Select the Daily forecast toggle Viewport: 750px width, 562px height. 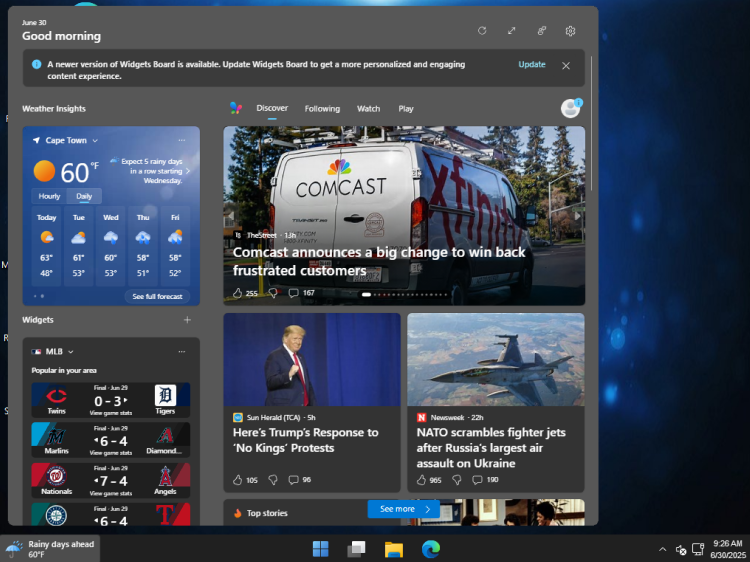pyautogui.click(x=84, y=196)
